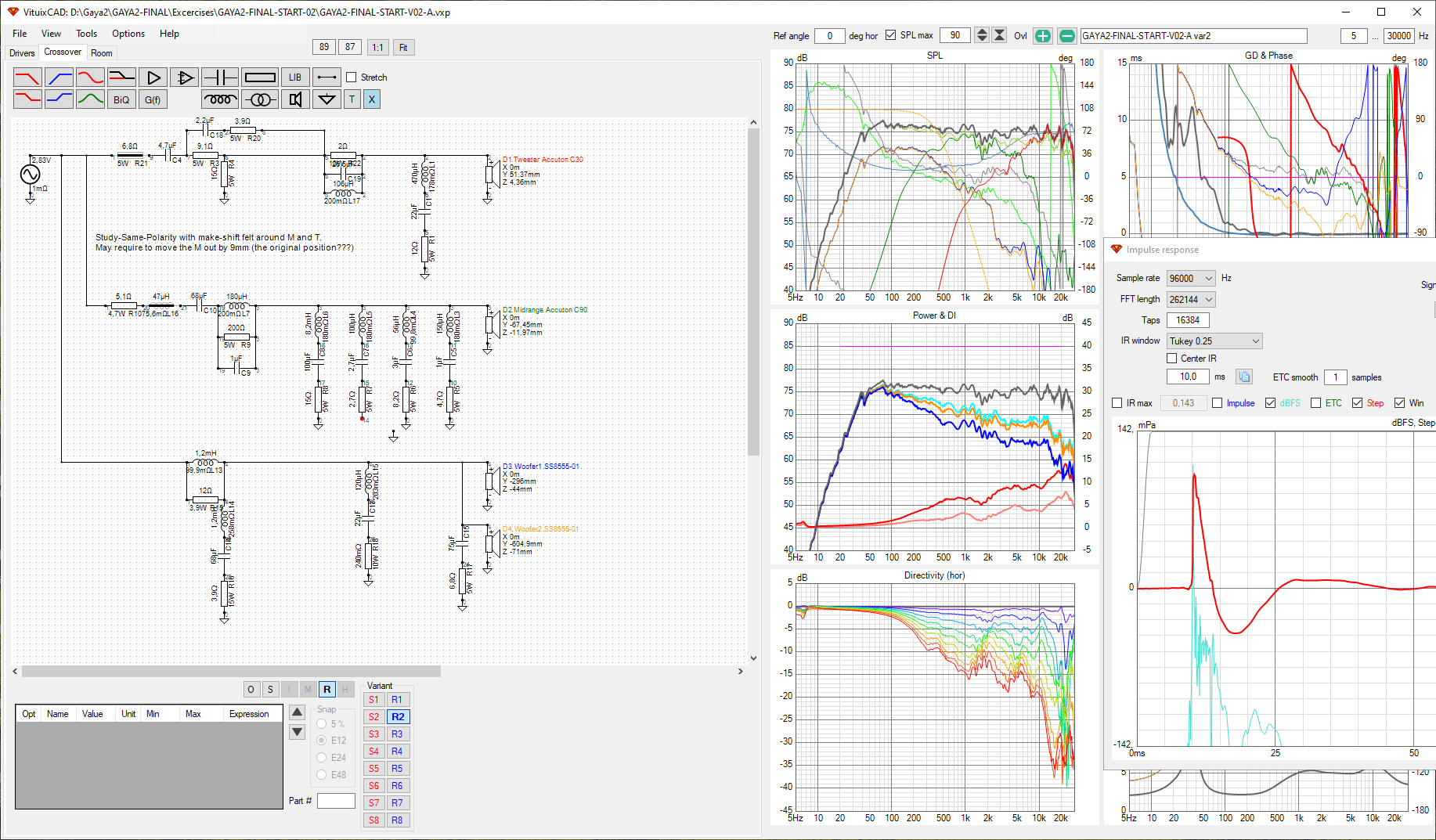
Task: Adjust the SPL max stepper arrows
Action: click(x=981, y=35)
